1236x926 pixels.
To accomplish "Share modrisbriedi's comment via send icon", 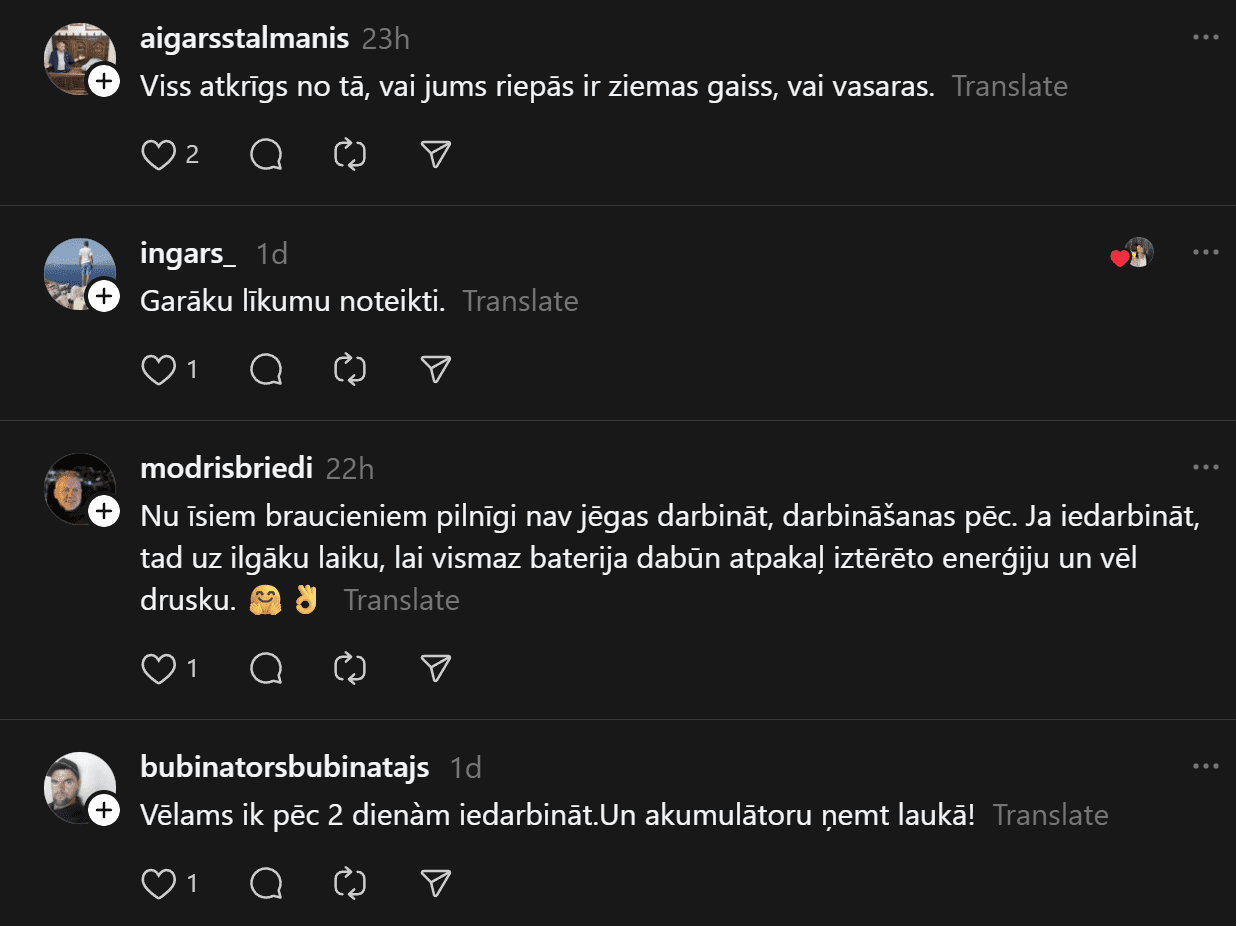I will (x=435, y=669).
